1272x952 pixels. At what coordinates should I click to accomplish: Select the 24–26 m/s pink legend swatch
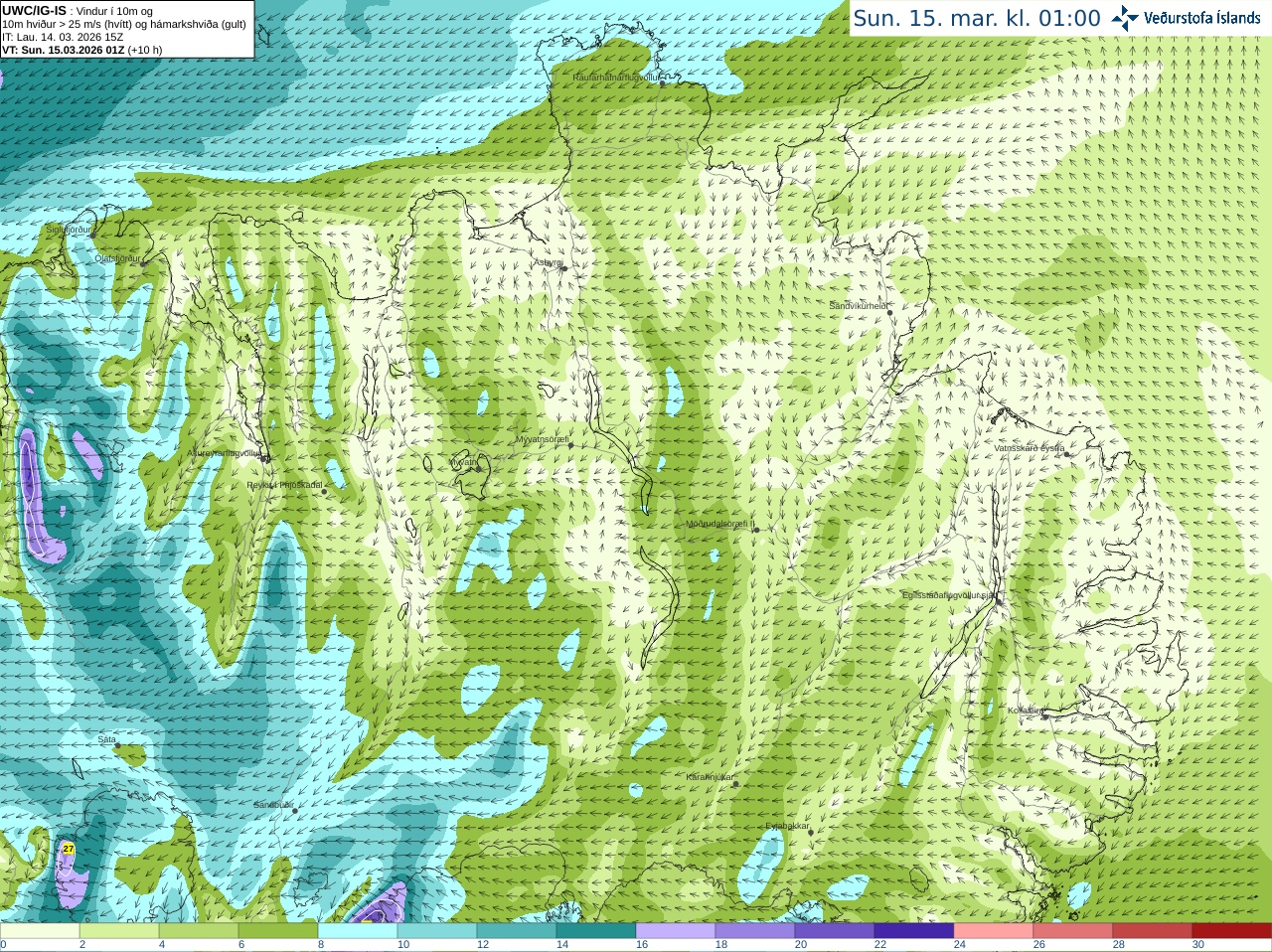994,931
